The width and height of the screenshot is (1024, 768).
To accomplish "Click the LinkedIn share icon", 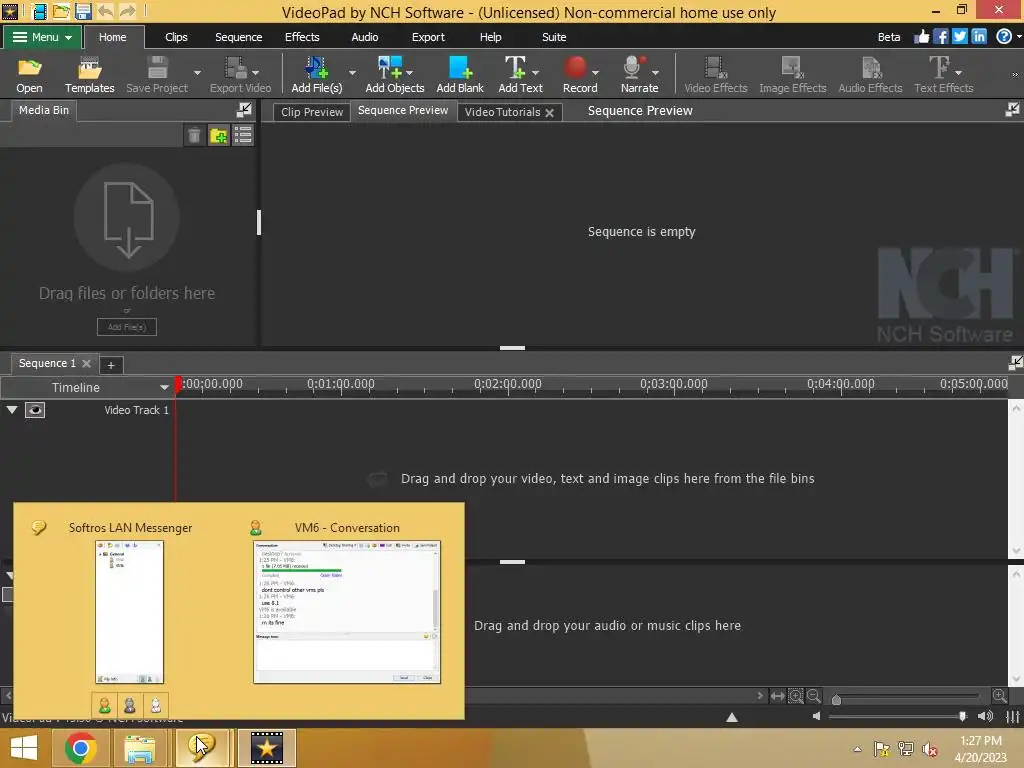I will click(x=979, y=37).
